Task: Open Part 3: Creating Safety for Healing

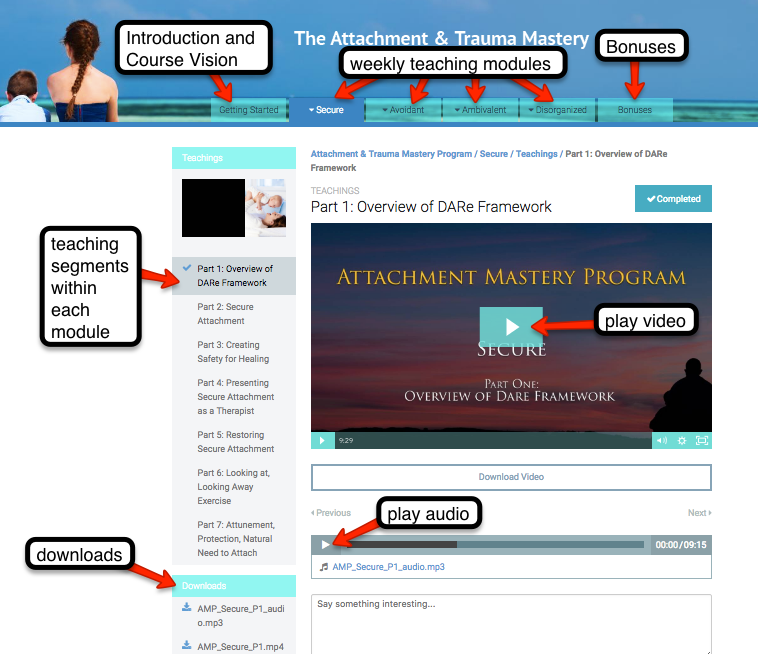Action: 234,352
